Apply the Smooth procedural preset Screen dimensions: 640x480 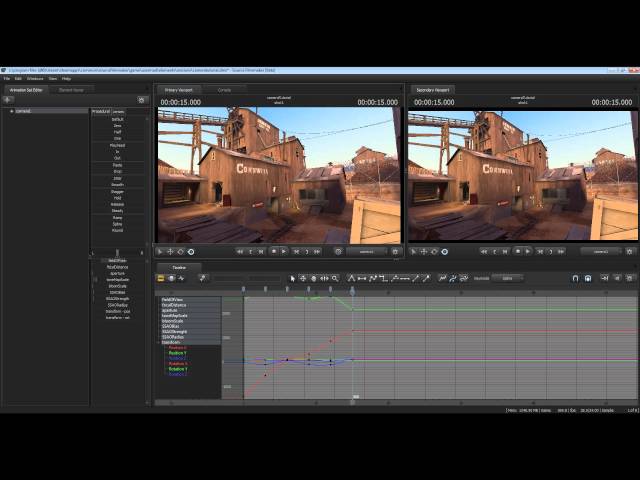pyautogui.click(x=118, y=185)
